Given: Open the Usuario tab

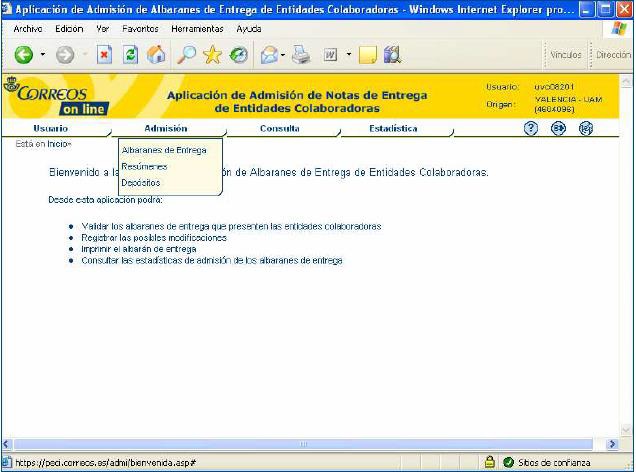Looking at the screenshot, I should click(51, 129).
